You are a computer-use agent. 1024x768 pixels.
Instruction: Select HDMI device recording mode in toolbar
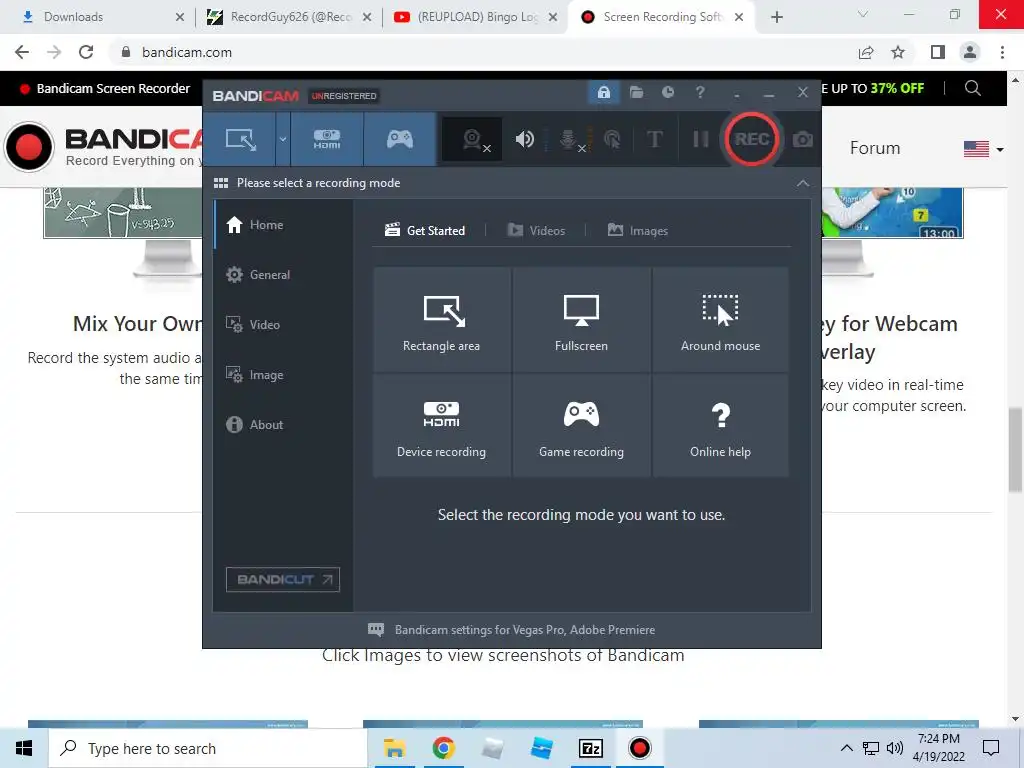327,139
